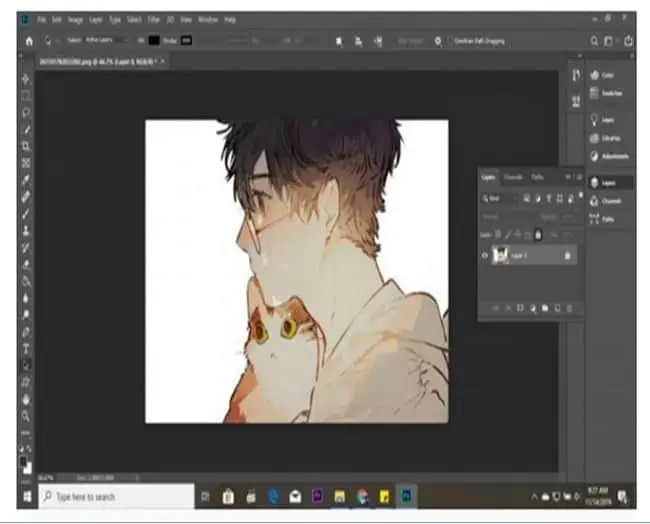The width and height of the screenshot is (650, 524).
Task: Toggle filter for adjustment layers
Action: pyautogui.click(x=538, y=199)
